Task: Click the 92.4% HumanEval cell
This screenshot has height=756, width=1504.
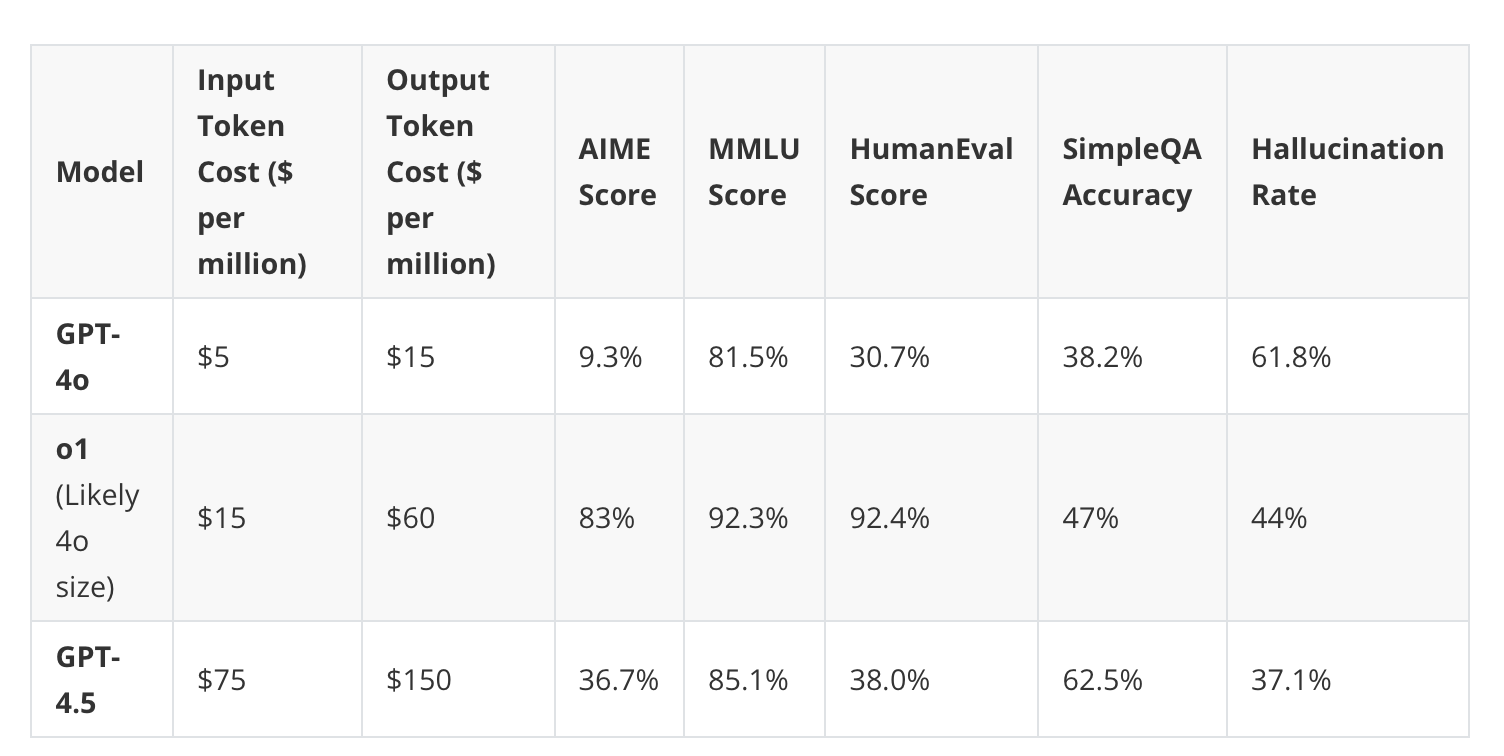Action: (889, 518)
